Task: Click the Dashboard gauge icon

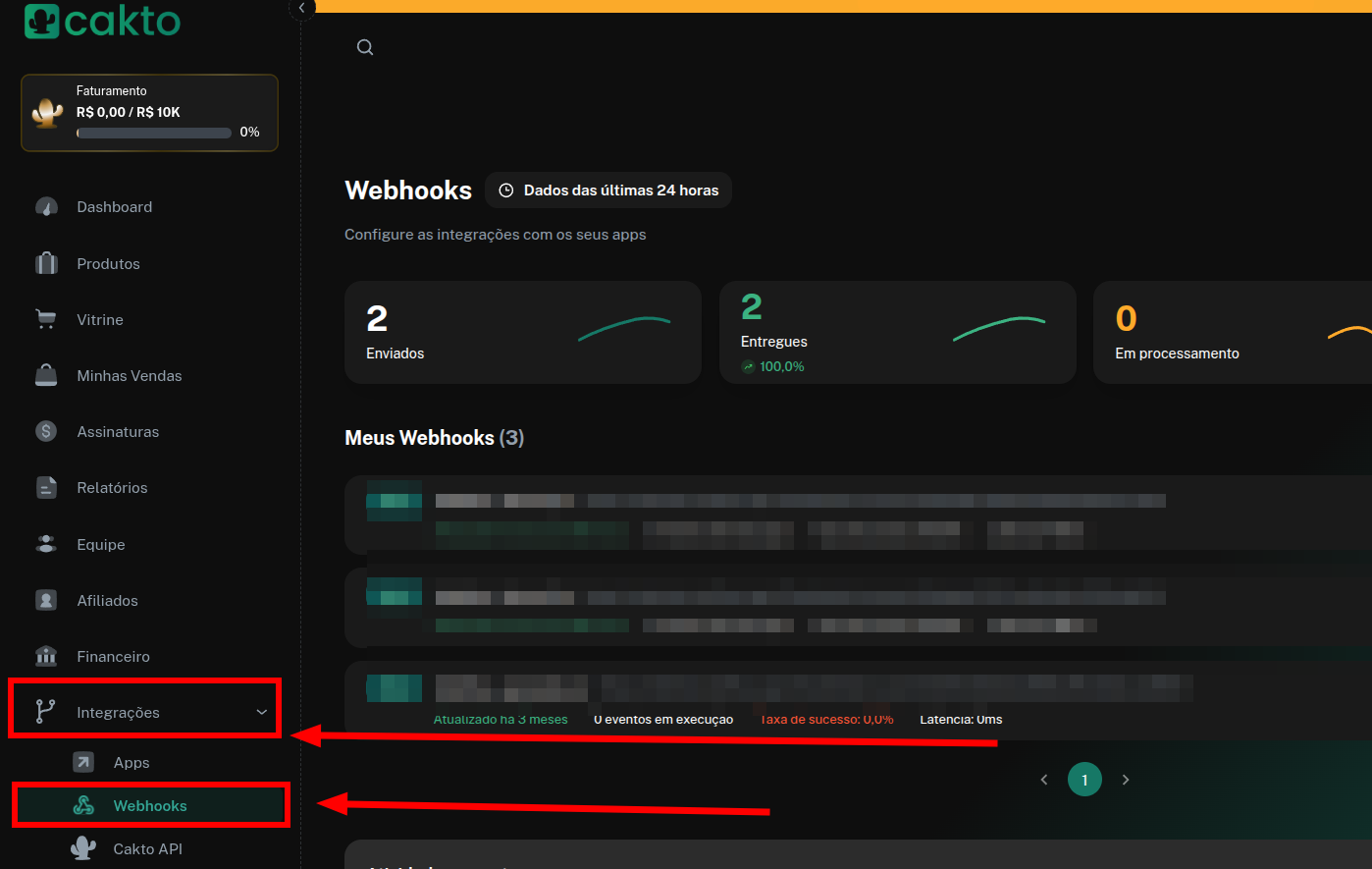Action: 46,207
